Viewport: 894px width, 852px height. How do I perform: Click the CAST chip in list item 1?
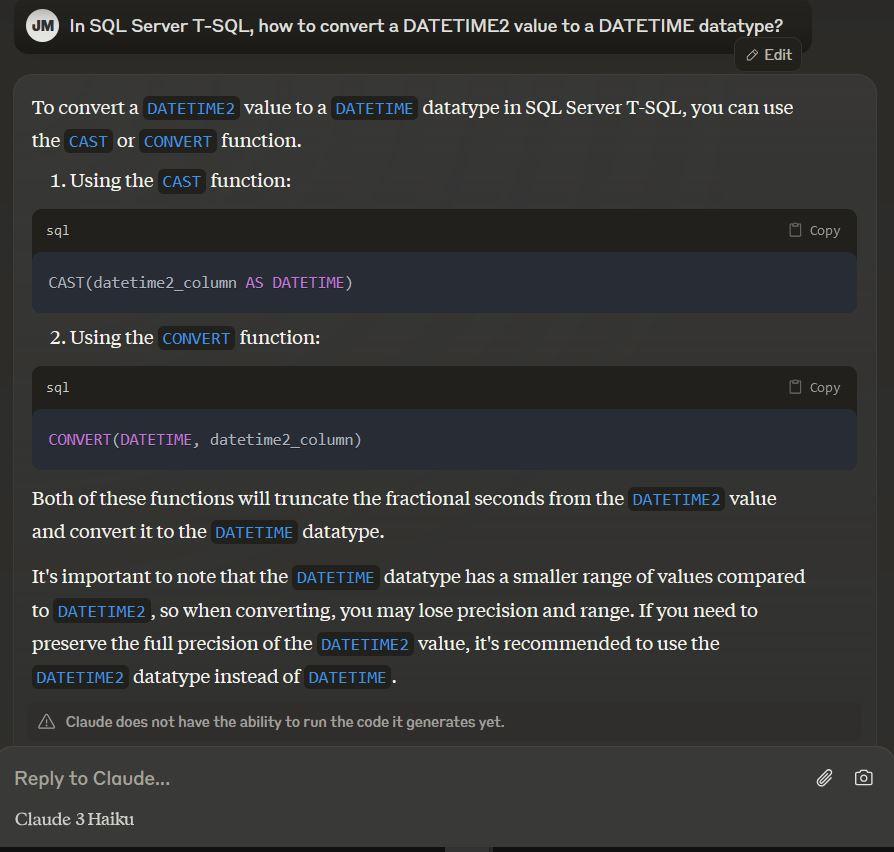point(181,181)
